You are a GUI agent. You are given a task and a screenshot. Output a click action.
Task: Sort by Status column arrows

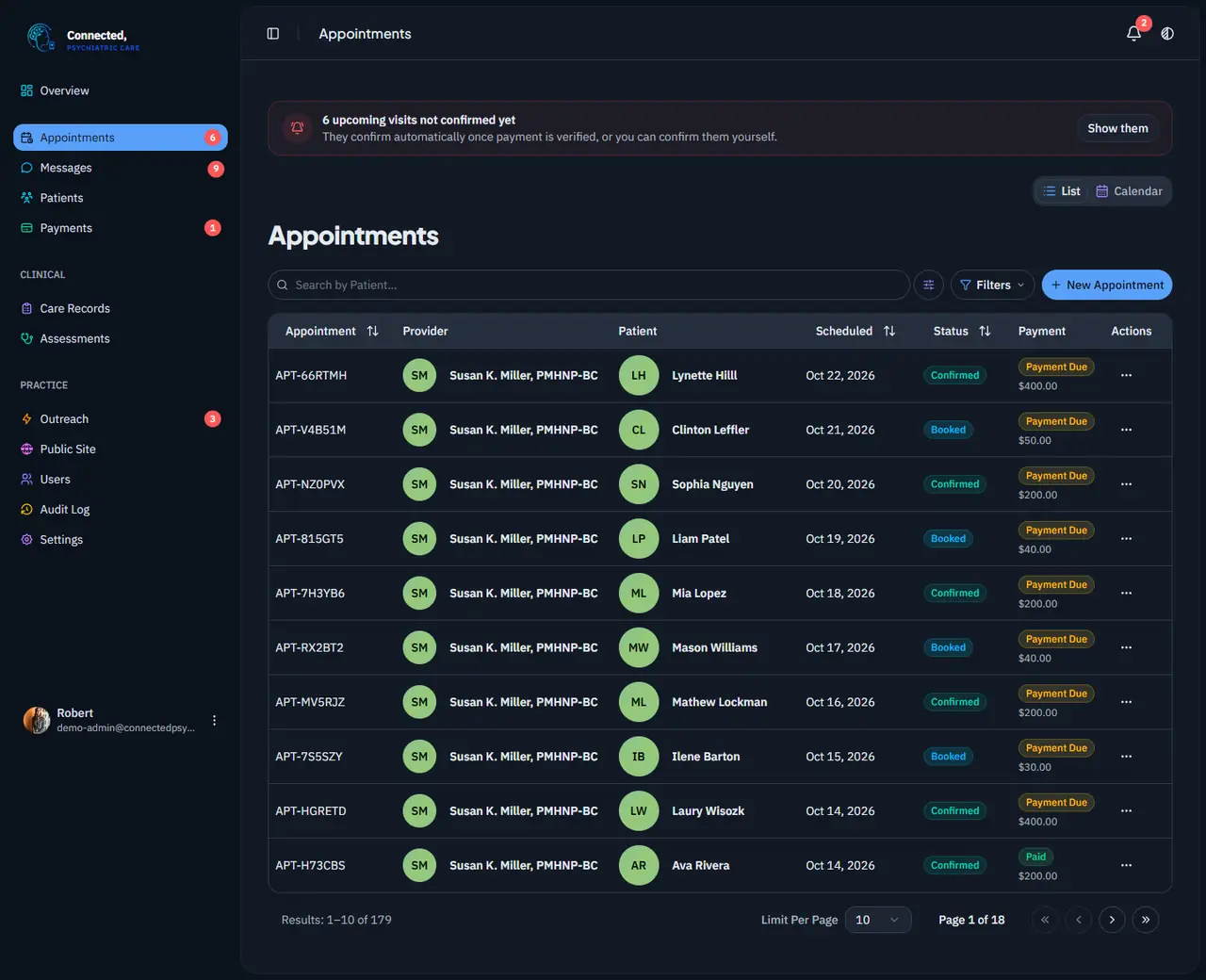click(985, 331)
